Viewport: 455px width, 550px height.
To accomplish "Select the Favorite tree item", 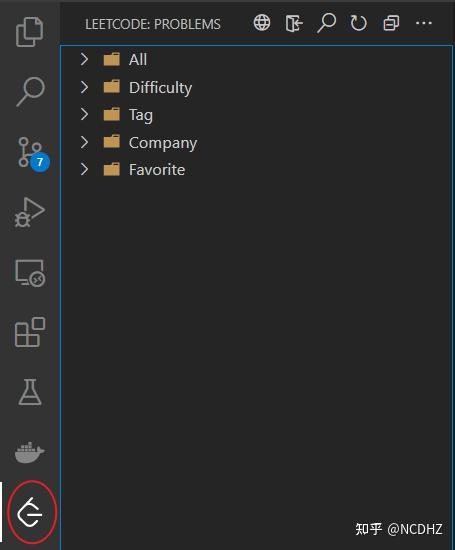I will (x=257, y=170).
